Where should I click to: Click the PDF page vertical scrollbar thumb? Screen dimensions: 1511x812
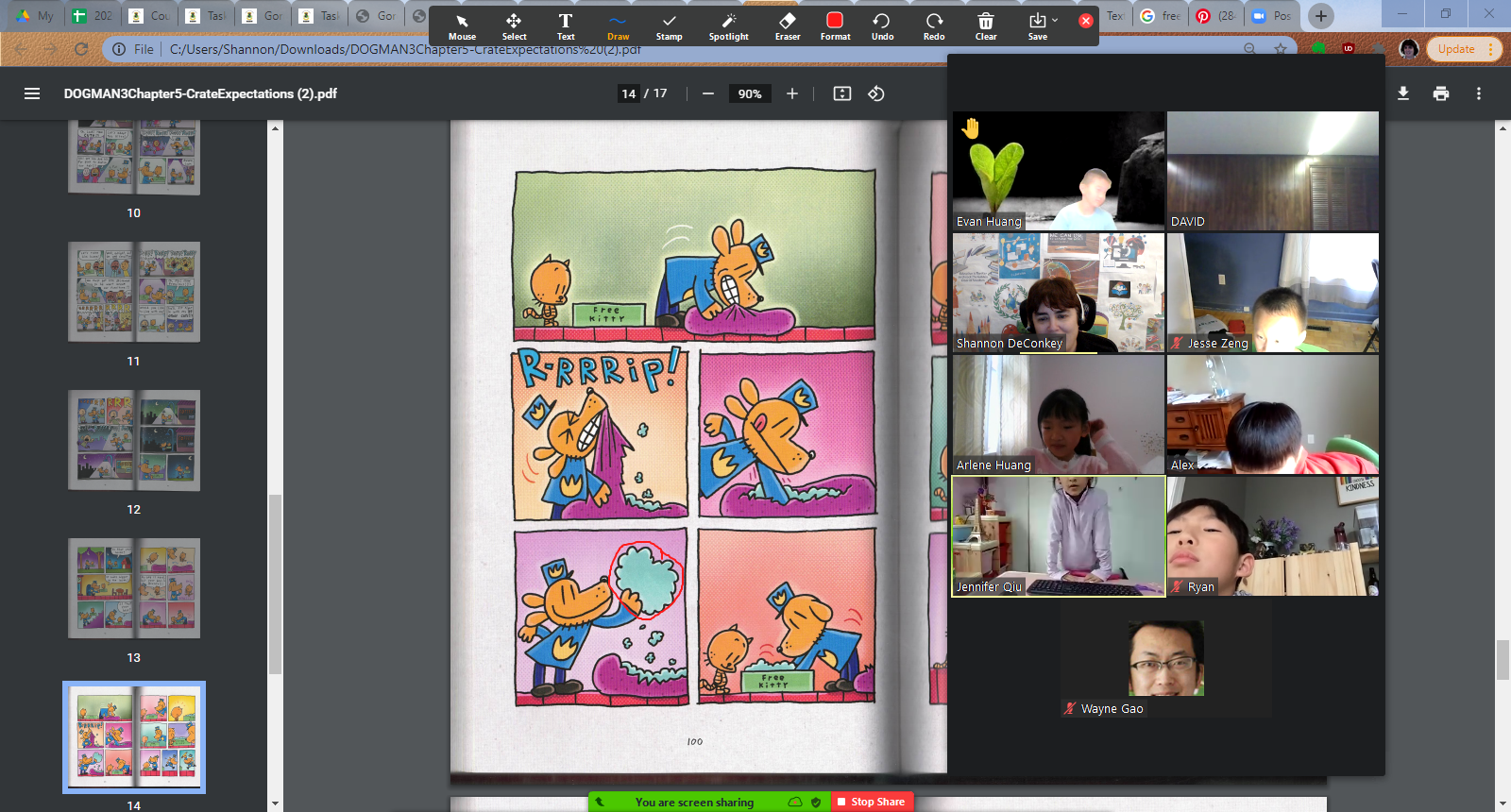pyautogui.click(x=1503, y=659)
